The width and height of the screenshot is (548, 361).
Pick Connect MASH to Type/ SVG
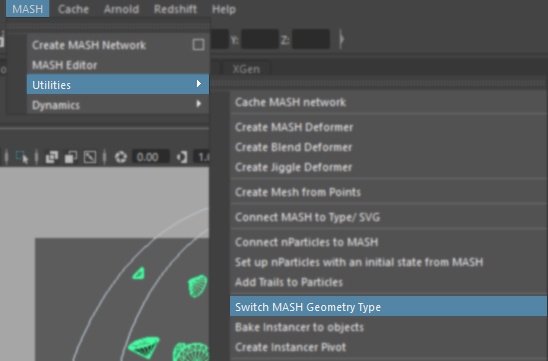pos(388,217)
